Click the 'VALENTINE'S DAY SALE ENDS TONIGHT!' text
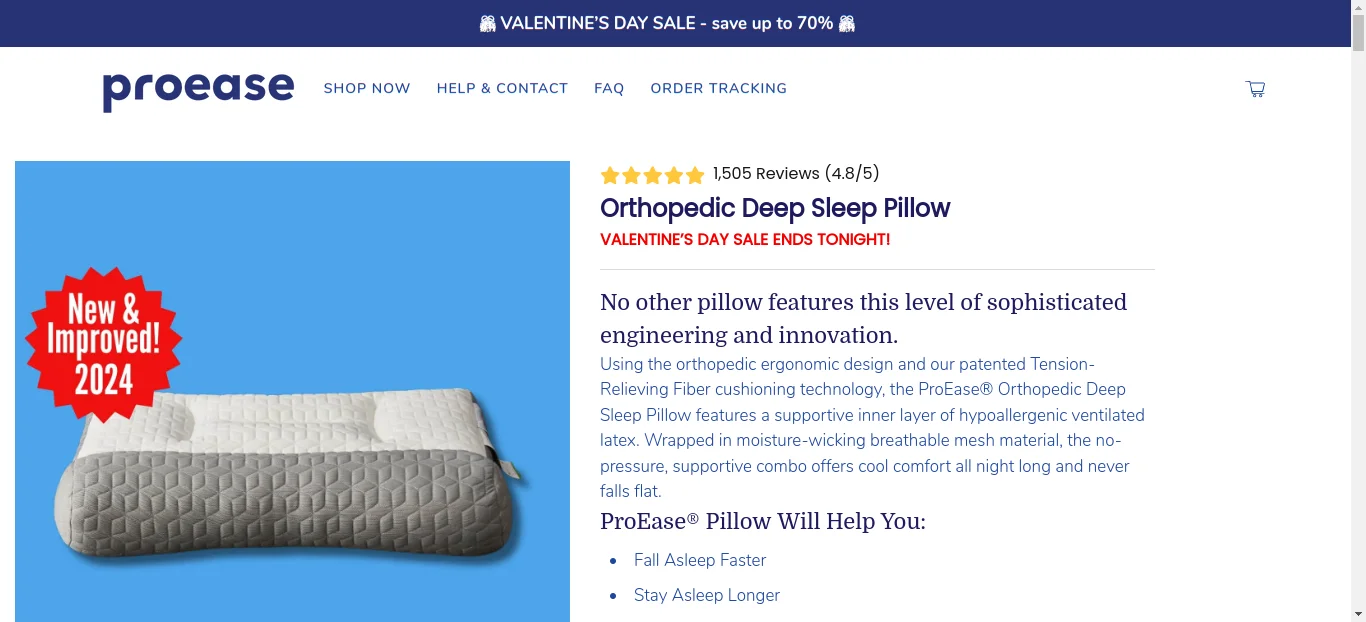The width and height of the screenshot is (1366, 622). pos(745,240)
